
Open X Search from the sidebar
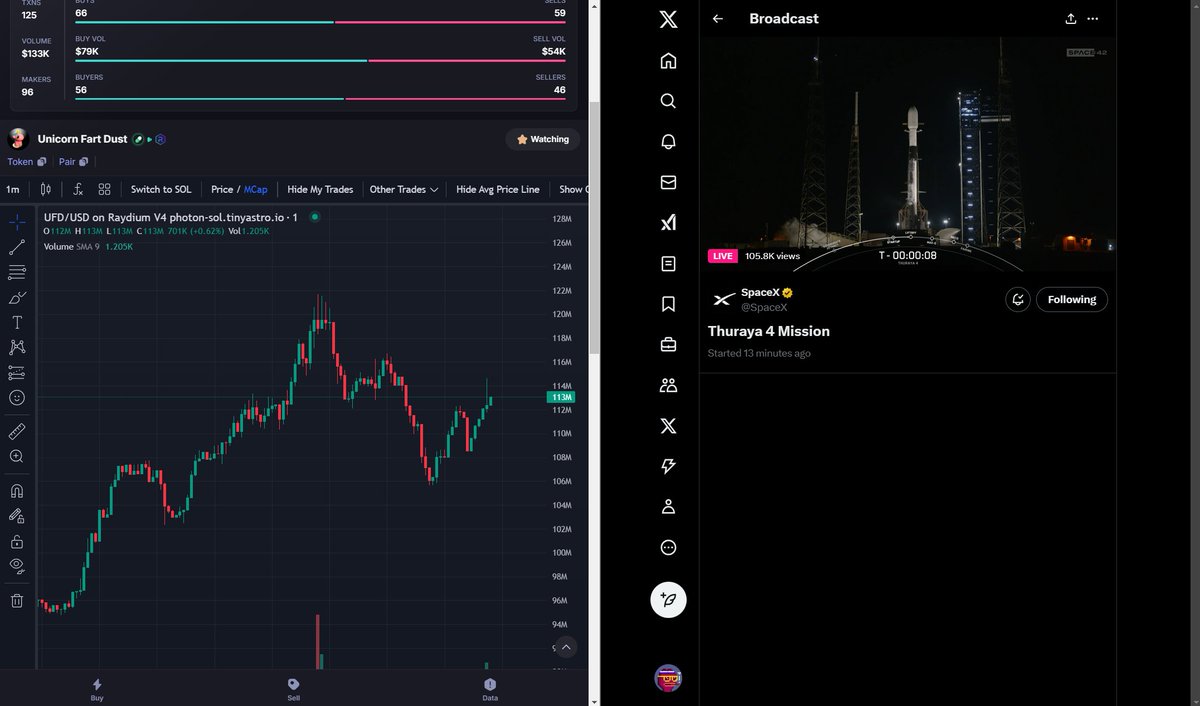(668, 100)
